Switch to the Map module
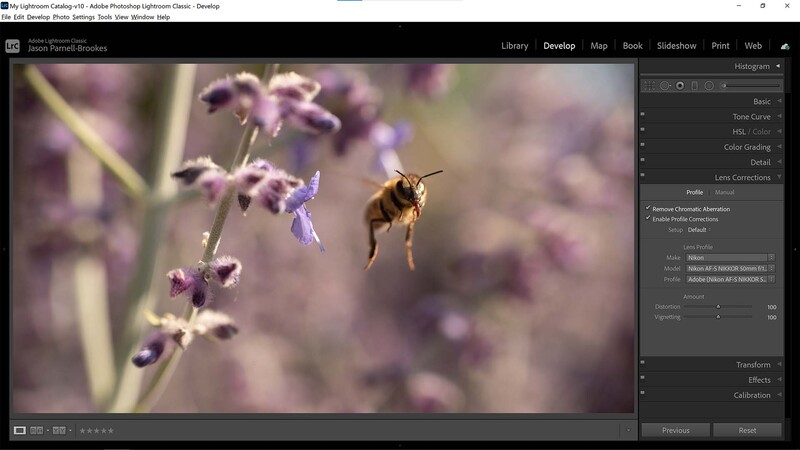The width and height of the screenshot is (800, 450). point(598,46)
